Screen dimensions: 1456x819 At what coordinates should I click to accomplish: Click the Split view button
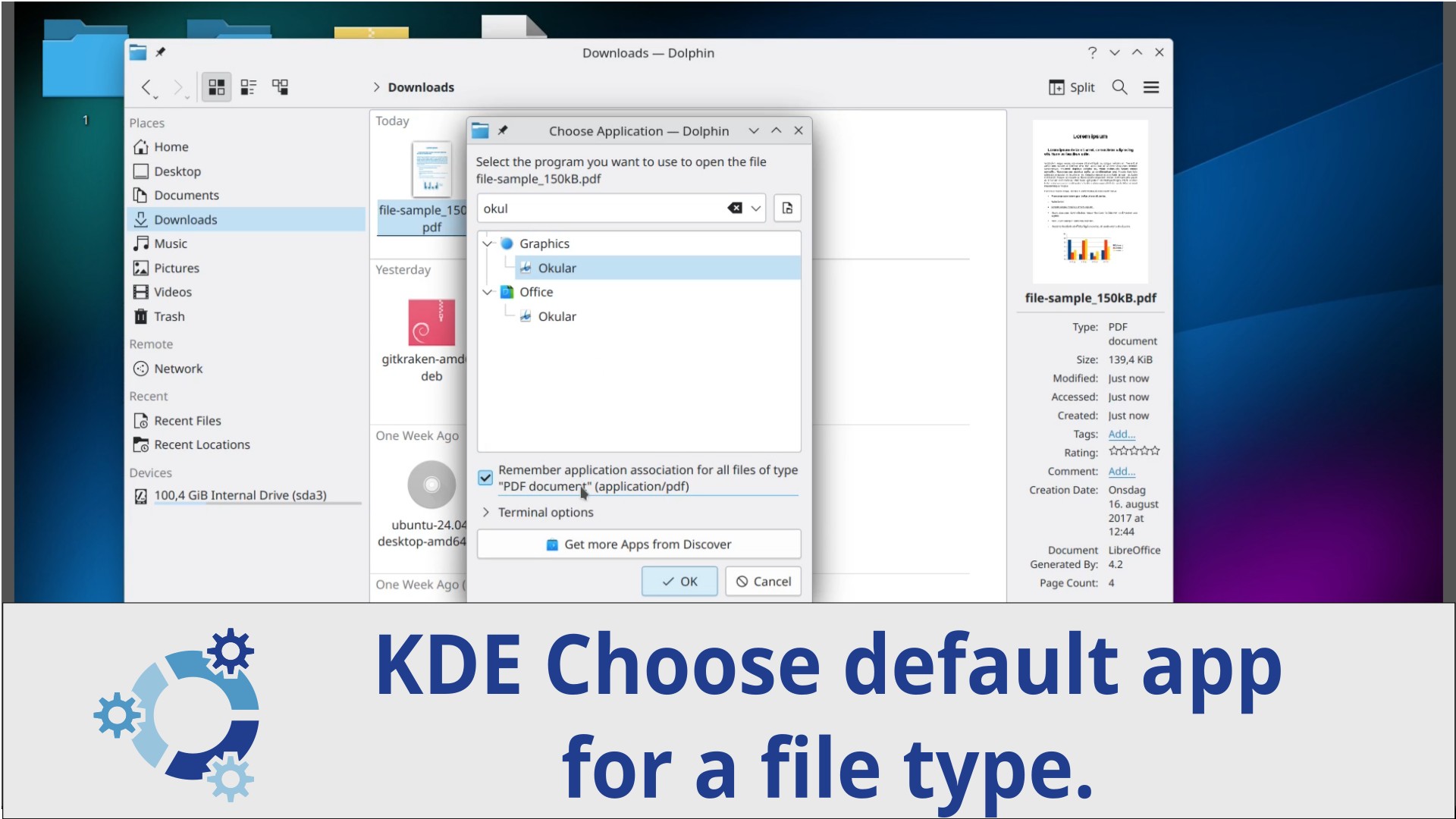tap(1072, 87)
